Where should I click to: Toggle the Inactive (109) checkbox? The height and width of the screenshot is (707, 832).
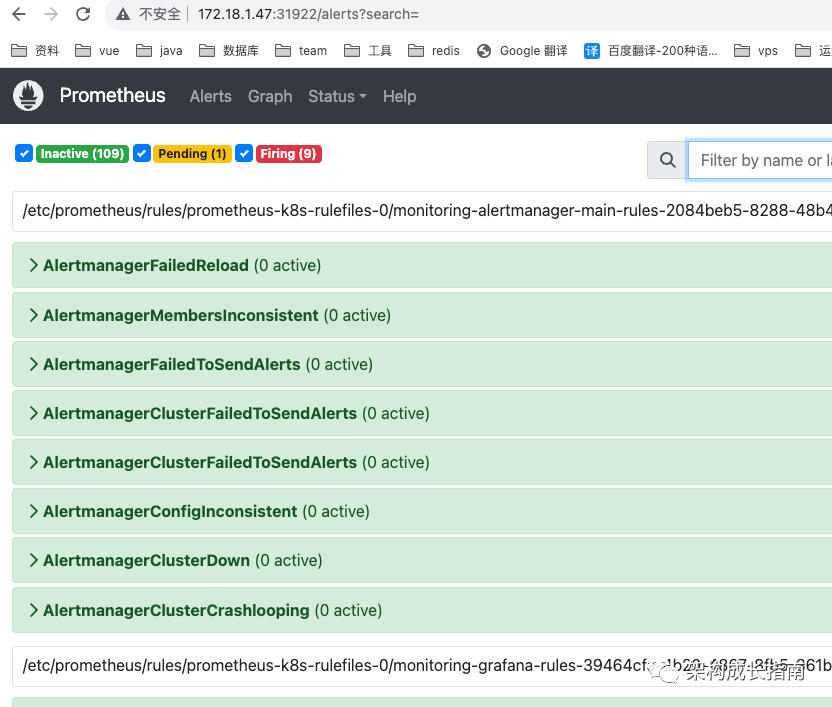point(24,153)
